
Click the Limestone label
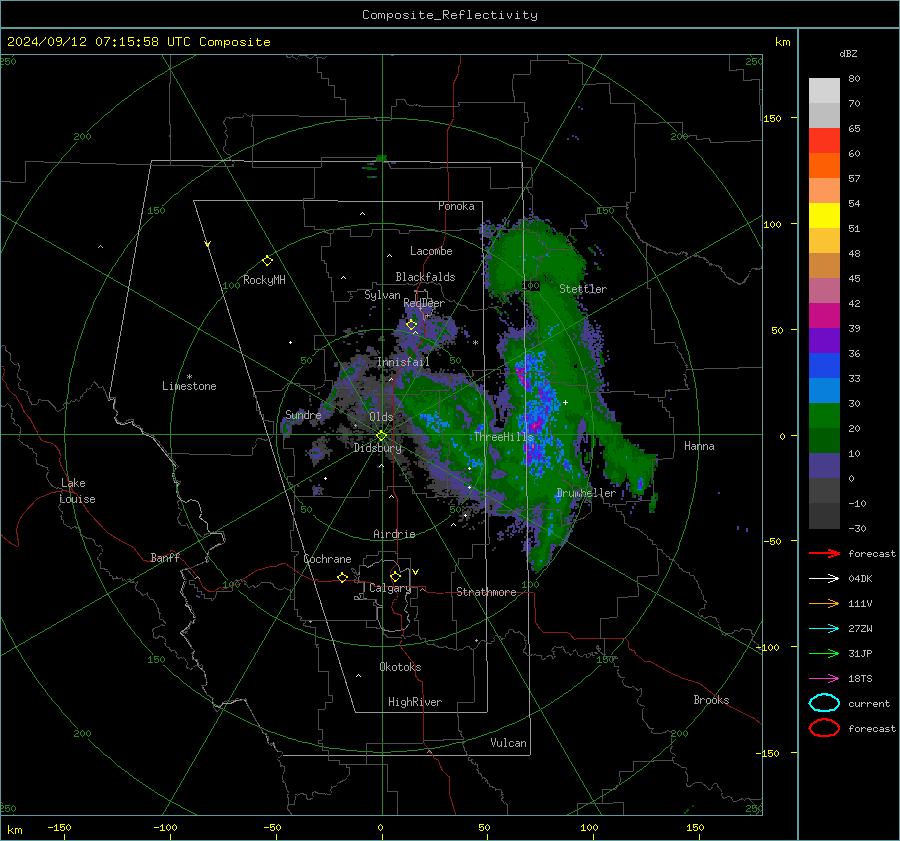(189, 386)
